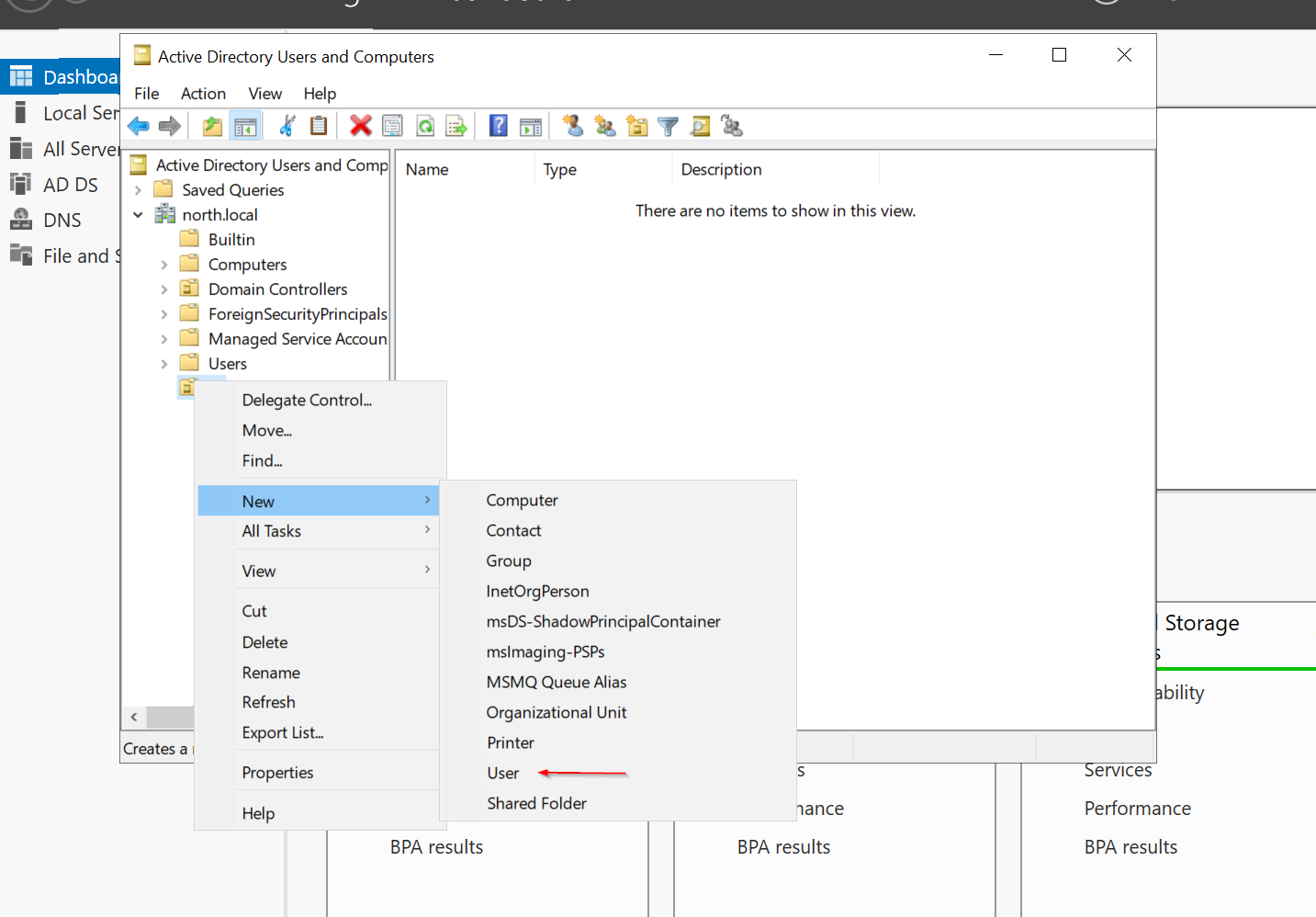
Task: Open the Action menu
Action: 203,93
